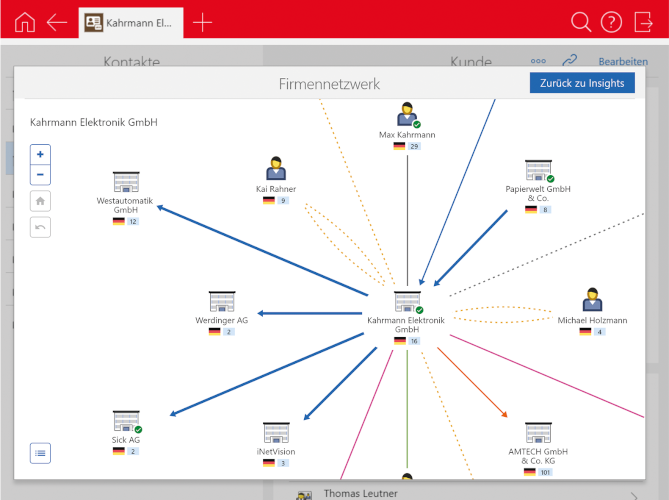The width and height of the screenshot is (669, 500).
Task: Navigate back with the arrow icon
Action: click(x=57, y=22)
